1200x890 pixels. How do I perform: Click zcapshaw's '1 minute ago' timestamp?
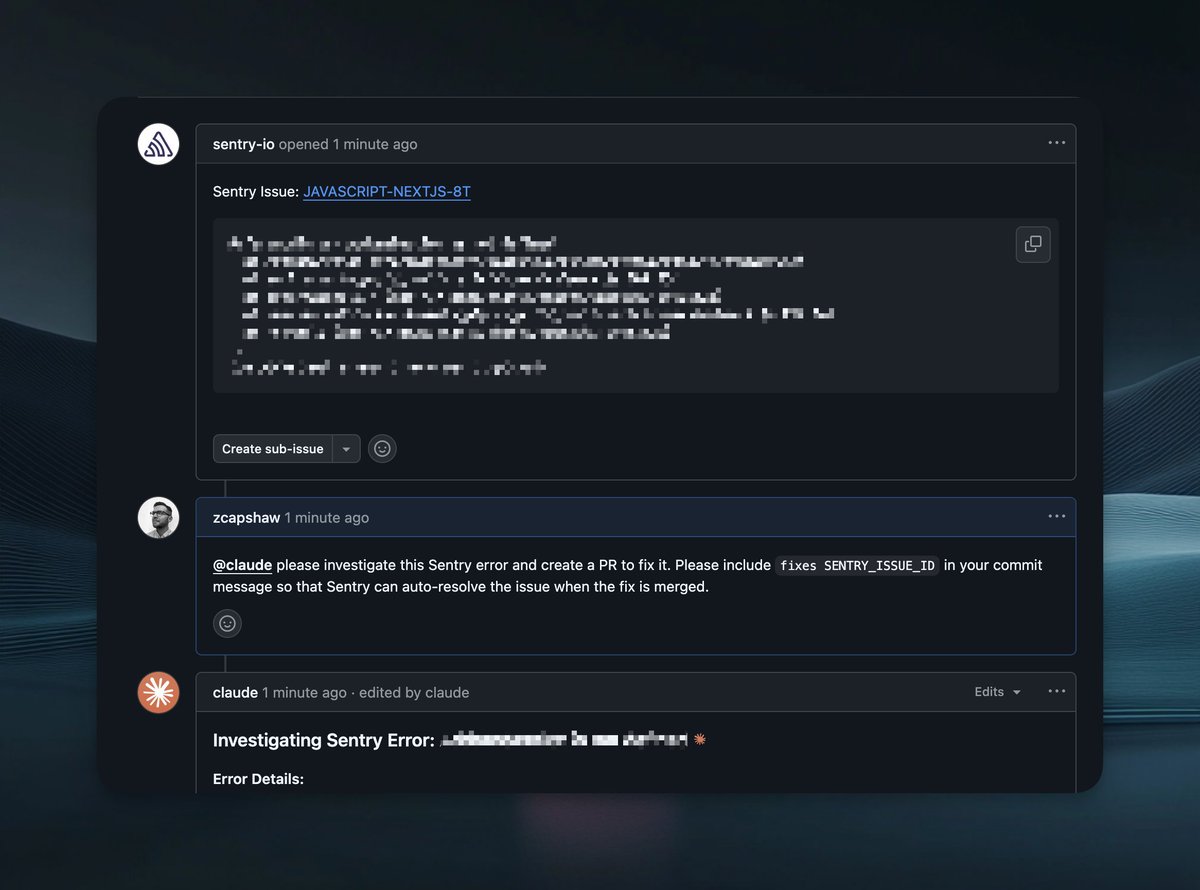click(x=327, y=518)
